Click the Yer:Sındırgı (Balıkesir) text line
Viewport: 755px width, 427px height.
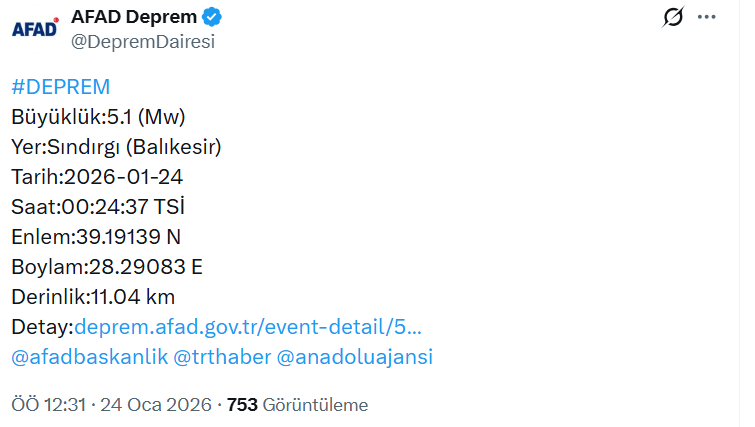tap(115, 147)
